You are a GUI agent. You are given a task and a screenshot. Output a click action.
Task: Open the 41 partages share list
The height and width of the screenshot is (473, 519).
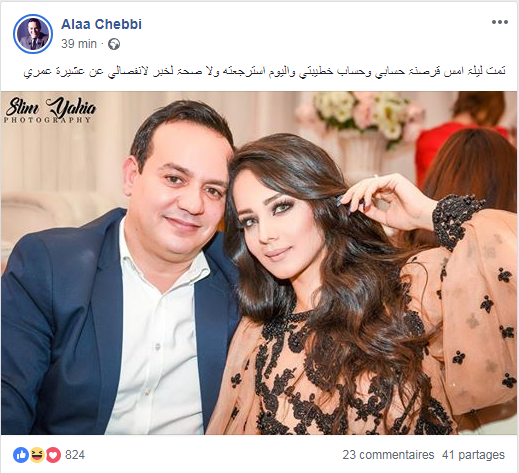473,455
